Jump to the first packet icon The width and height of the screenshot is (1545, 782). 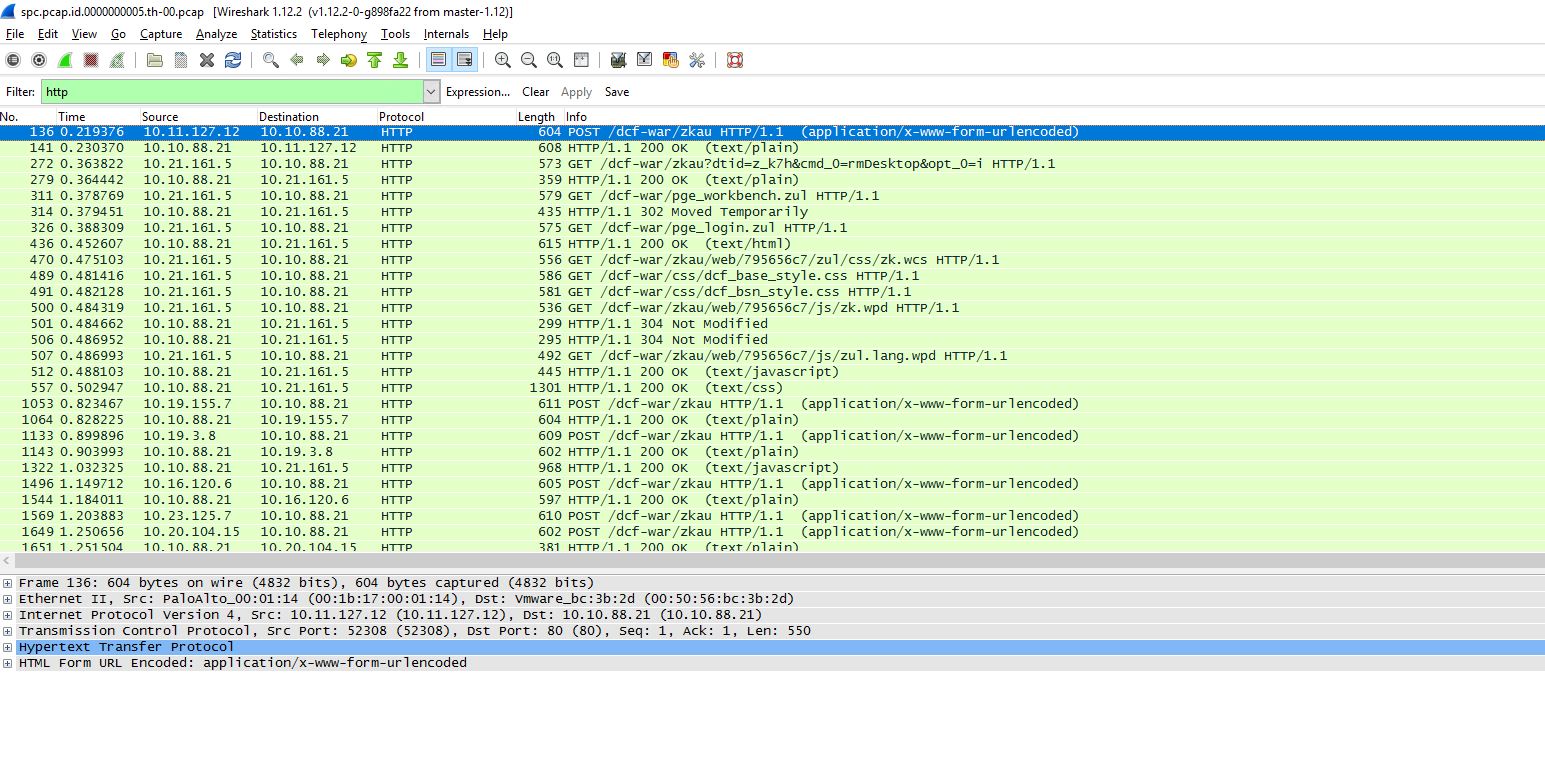click(374, 60)
